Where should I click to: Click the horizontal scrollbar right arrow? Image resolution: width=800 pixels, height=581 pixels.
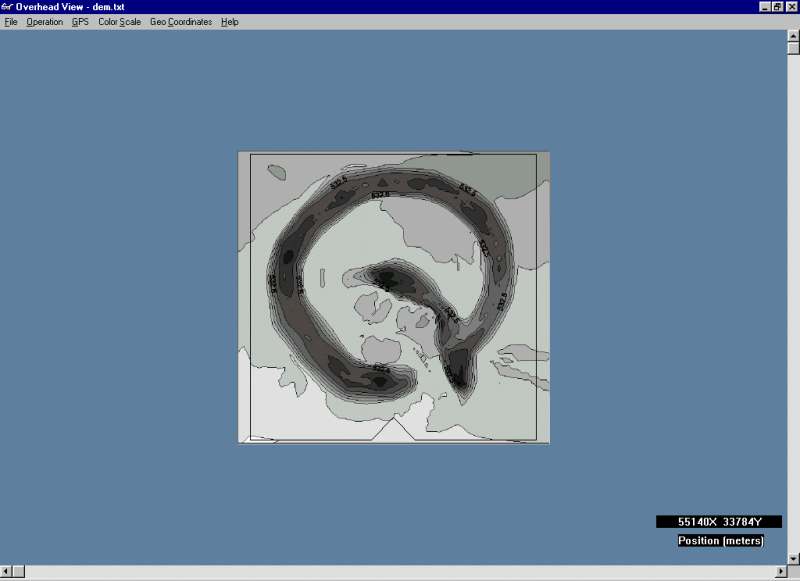click(x=778, y=572)
